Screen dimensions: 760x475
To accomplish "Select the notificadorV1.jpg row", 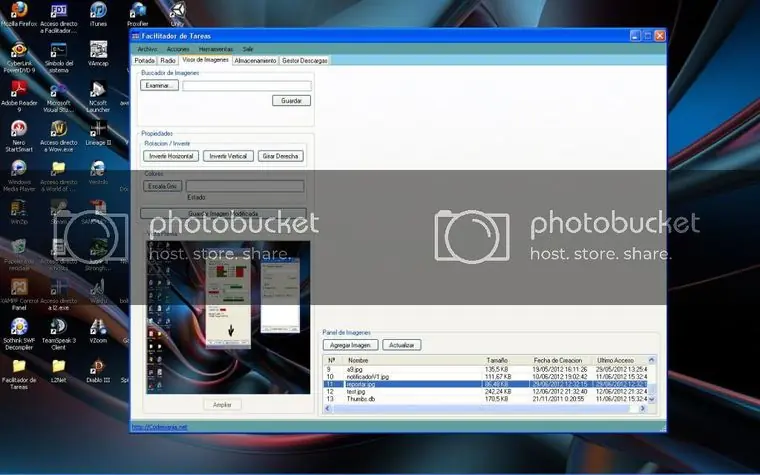I will (x=488, y=377).
